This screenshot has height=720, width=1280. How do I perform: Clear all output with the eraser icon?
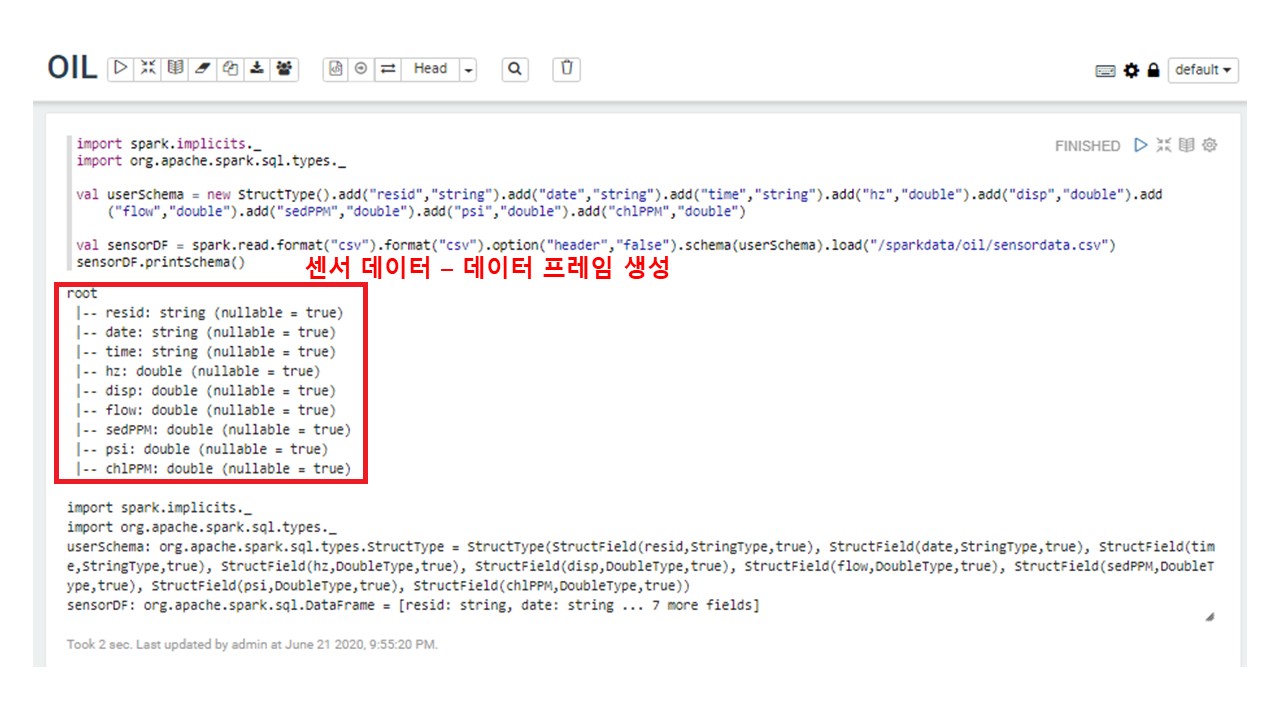(202, 69)
